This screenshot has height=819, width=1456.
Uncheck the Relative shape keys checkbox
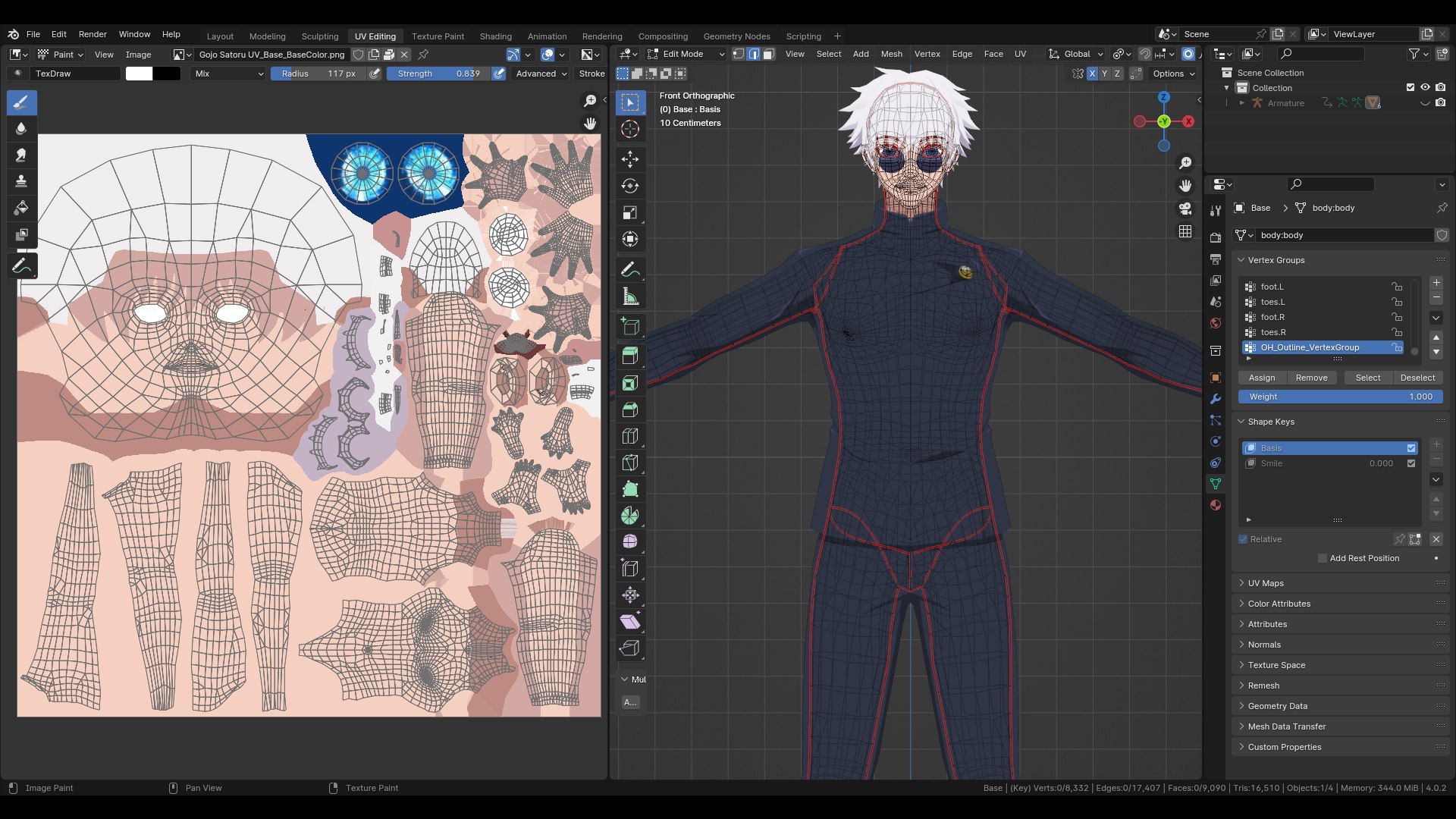coord(1243,539)
